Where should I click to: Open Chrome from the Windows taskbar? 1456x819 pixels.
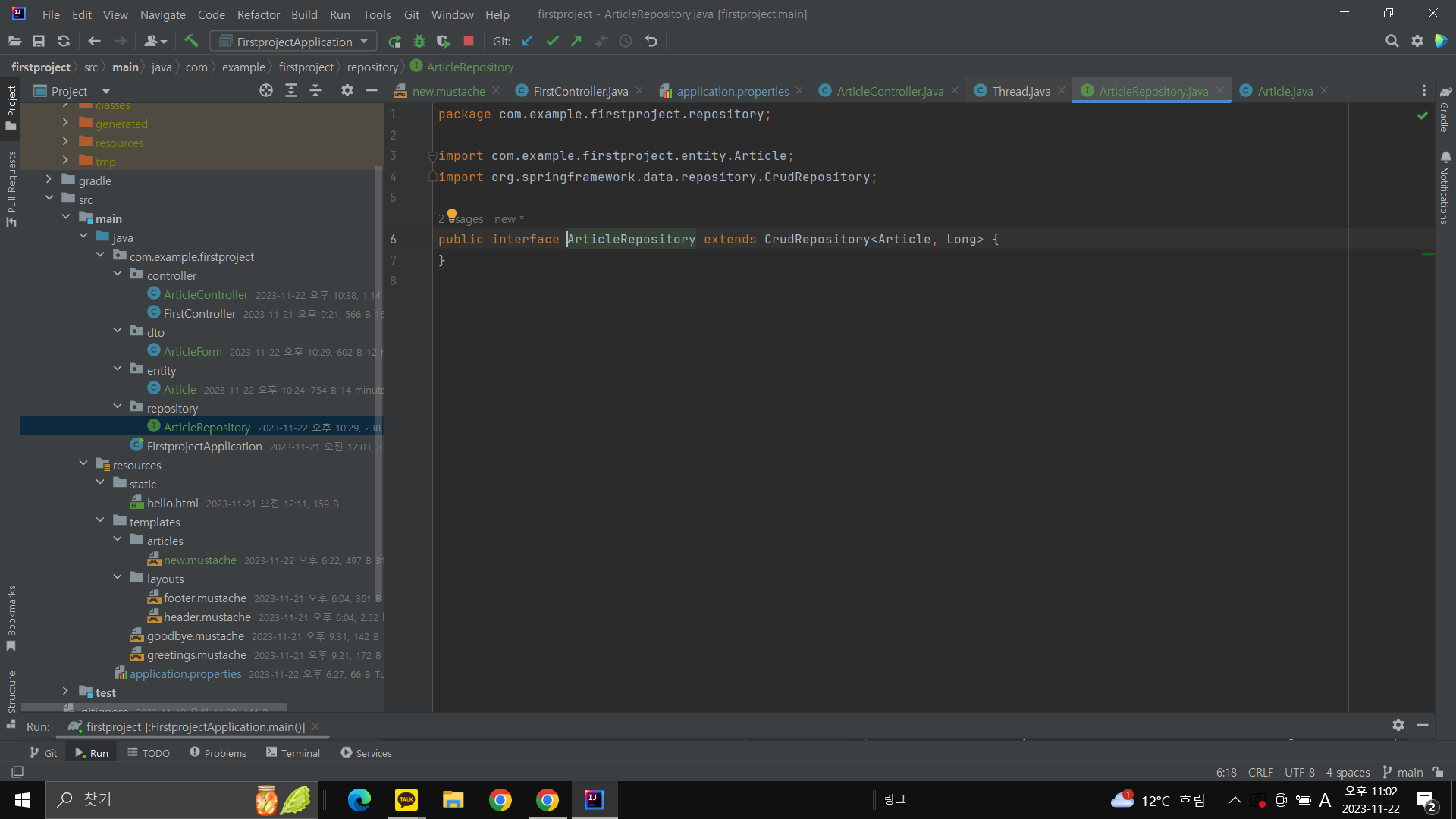[x=500, y=800]
